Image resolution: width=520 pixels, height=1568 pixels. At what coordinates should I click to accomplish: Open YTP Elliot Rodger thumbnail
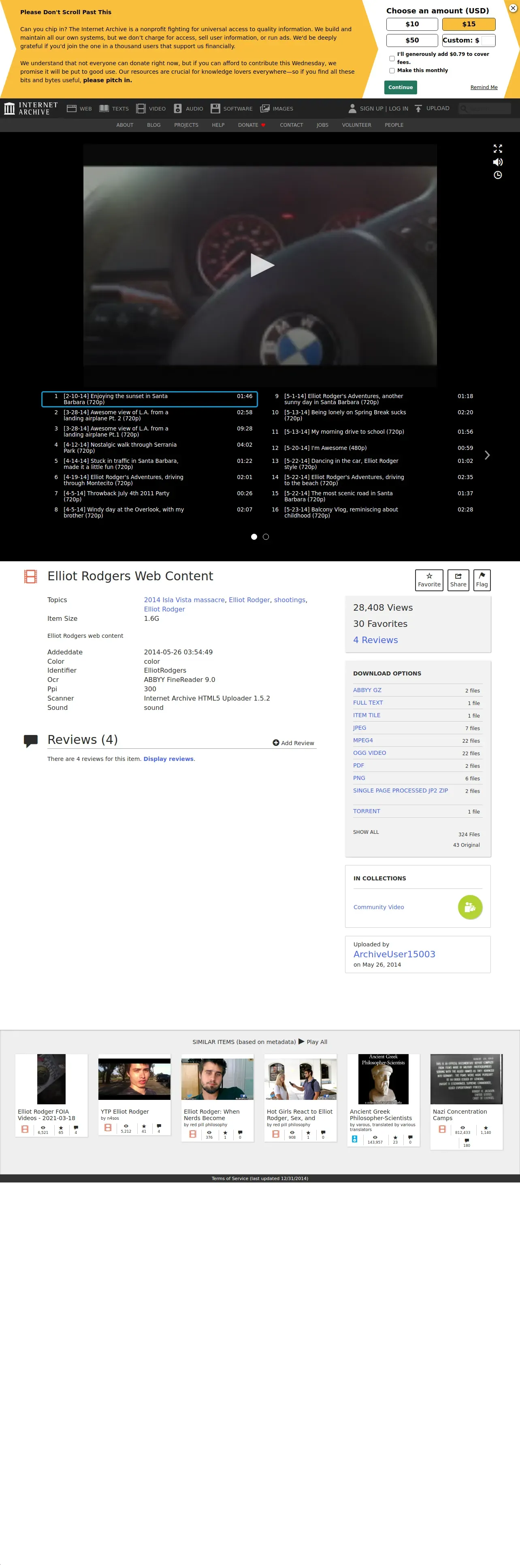pos(134,1079)
